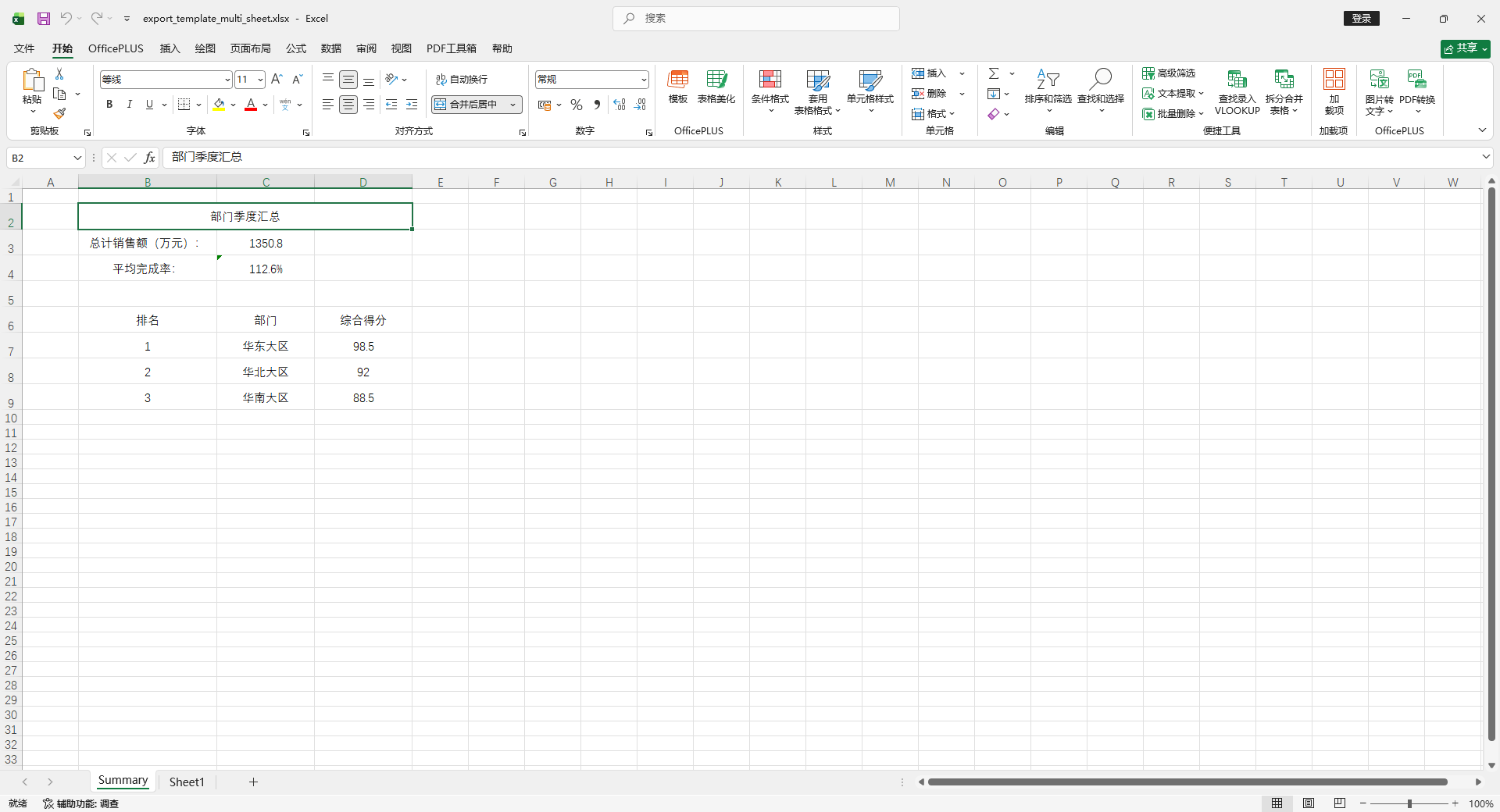Click the percent style icon
The width and height of the screenshot is (1500, 812).
point(577,105)
